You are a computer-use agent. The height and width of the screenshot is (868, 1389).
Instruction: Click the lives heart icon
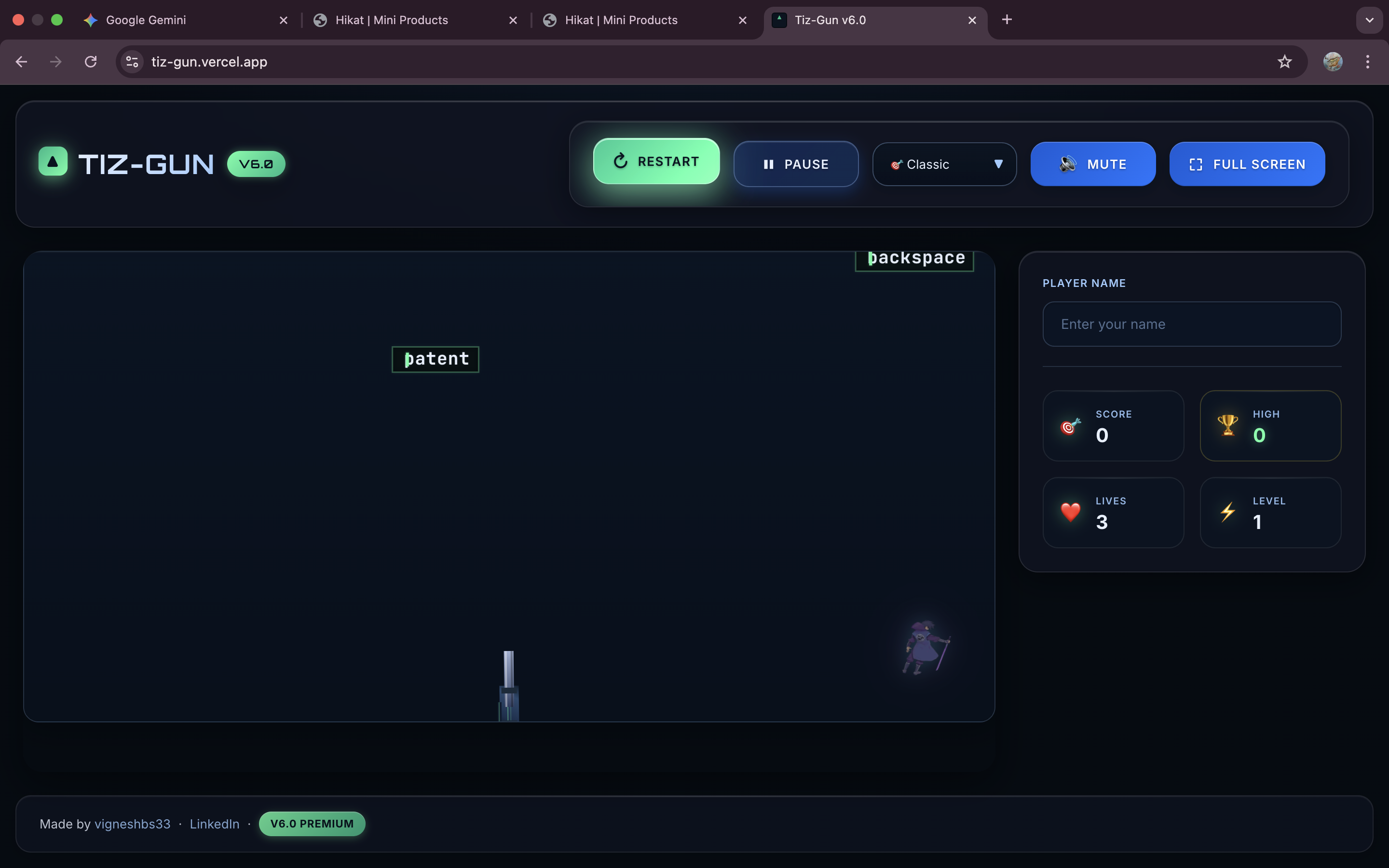[1070, 512]
